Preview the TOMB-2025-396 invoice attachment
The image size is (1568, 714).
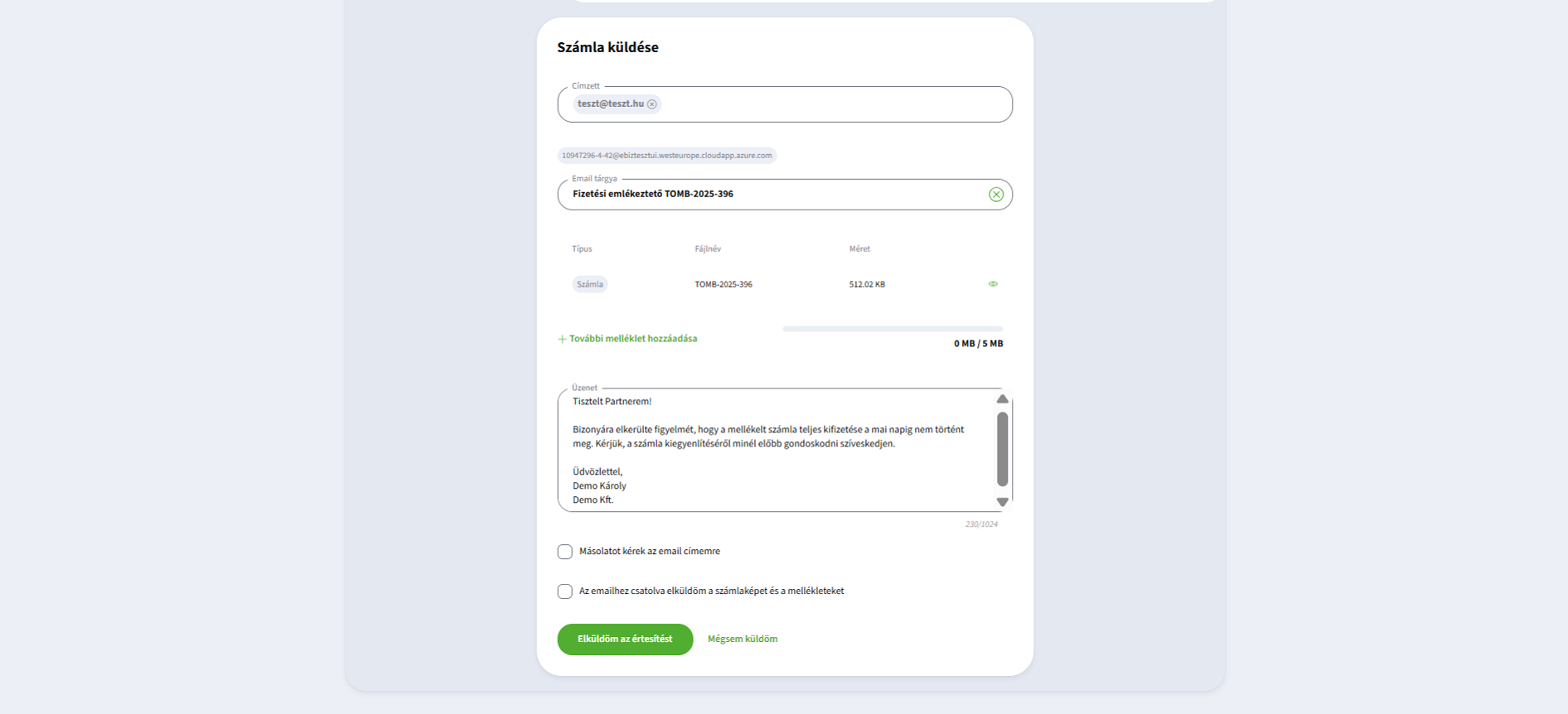[993, 284]
